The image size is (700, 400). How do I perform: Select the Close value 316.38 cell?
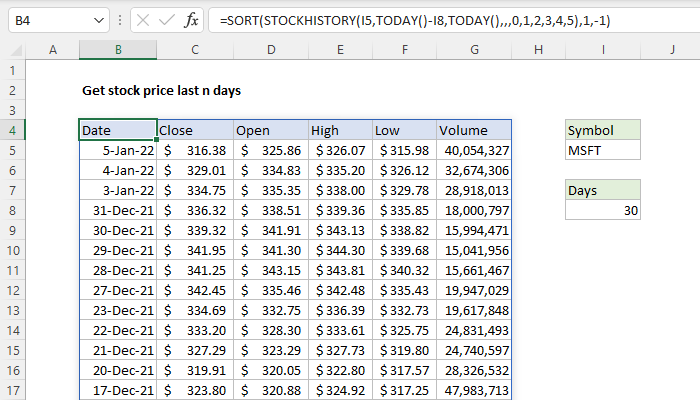[195, 150]
